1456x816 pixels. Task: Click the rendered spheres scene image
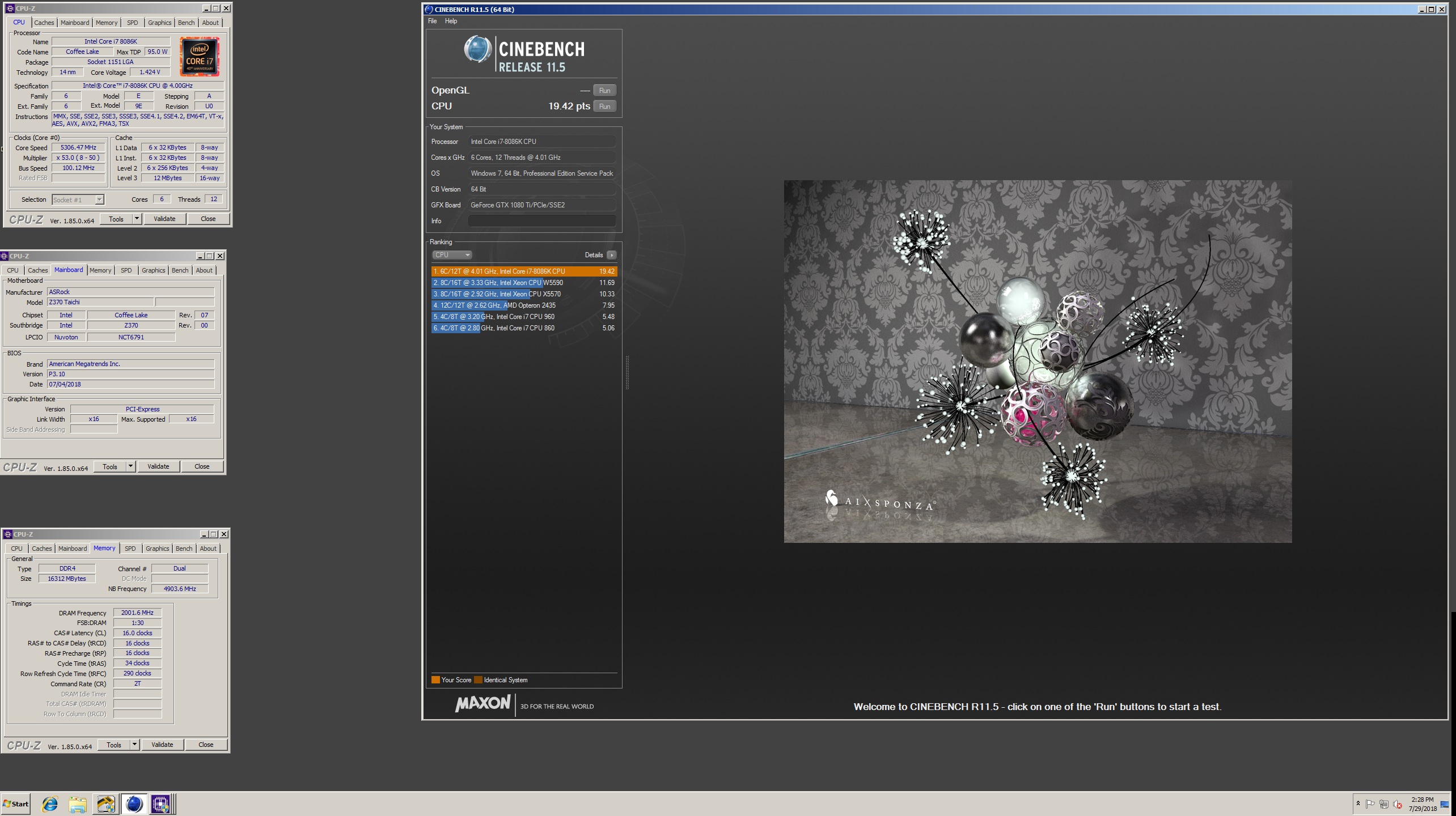pyautogui.click(x=1038, y=362)
